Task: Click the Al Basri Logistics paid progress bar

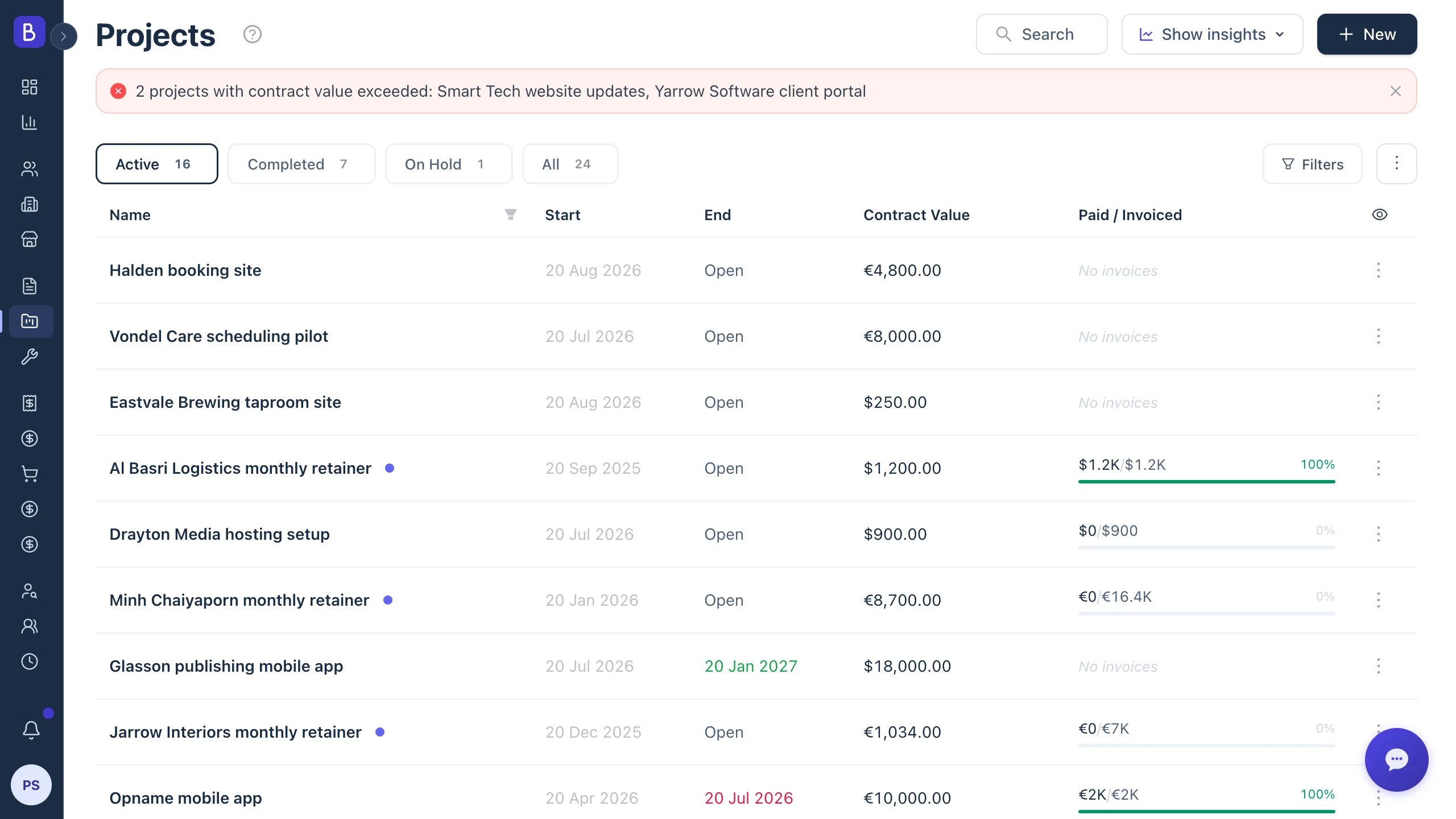Action: [x=1206, y=482]
